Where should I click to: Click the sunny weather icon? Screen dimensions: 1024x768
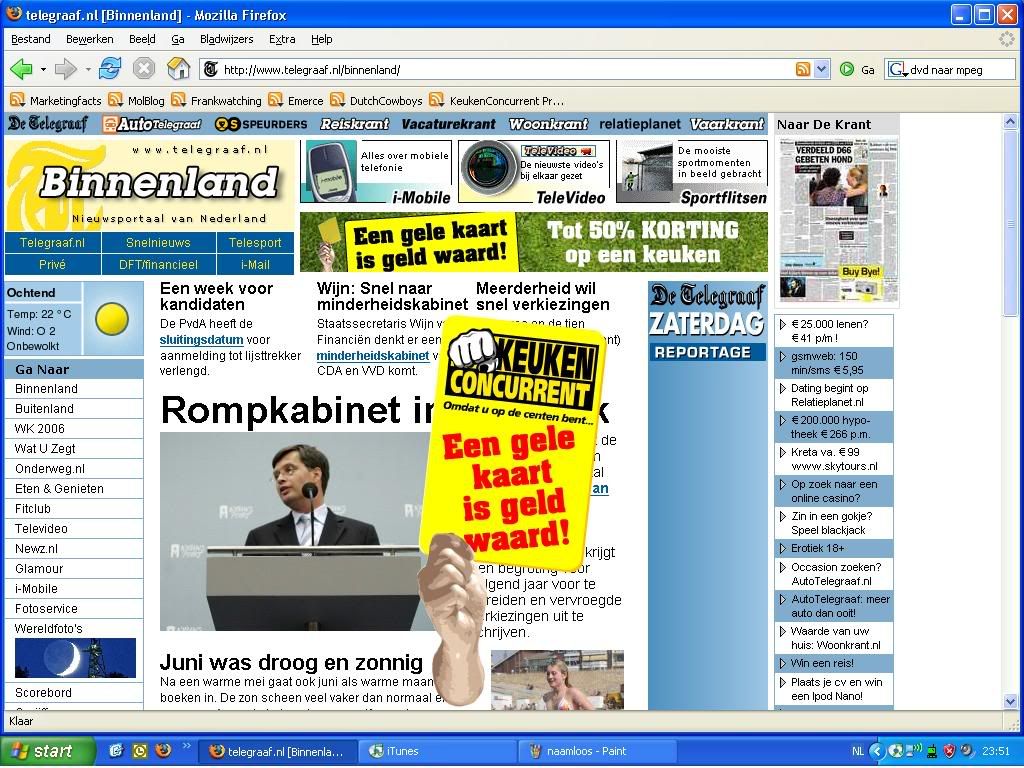click(x=112, y=319)
